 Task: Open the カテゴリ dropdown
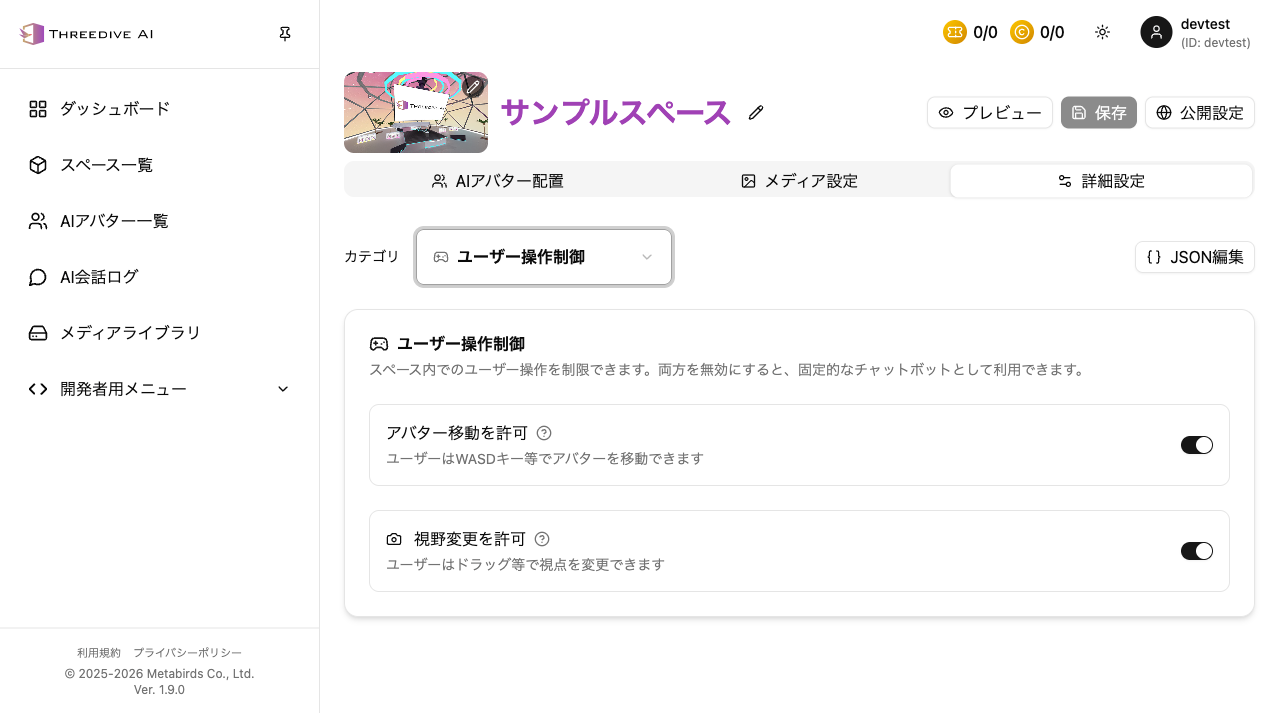(x=544, y=257)
